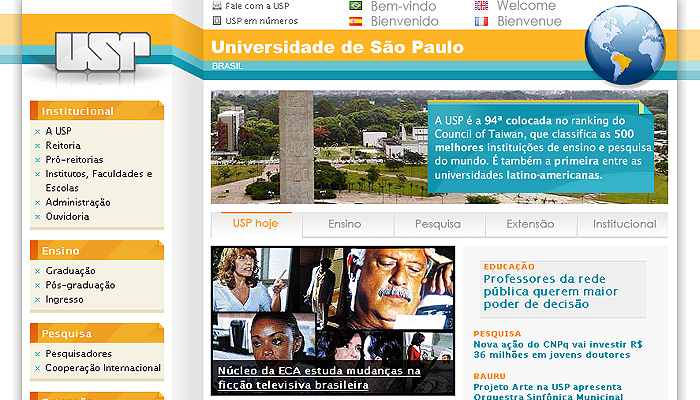Open Nova ação do CNPq news headline
This screenshot has width=700, height=400.
tap(558, 350)
